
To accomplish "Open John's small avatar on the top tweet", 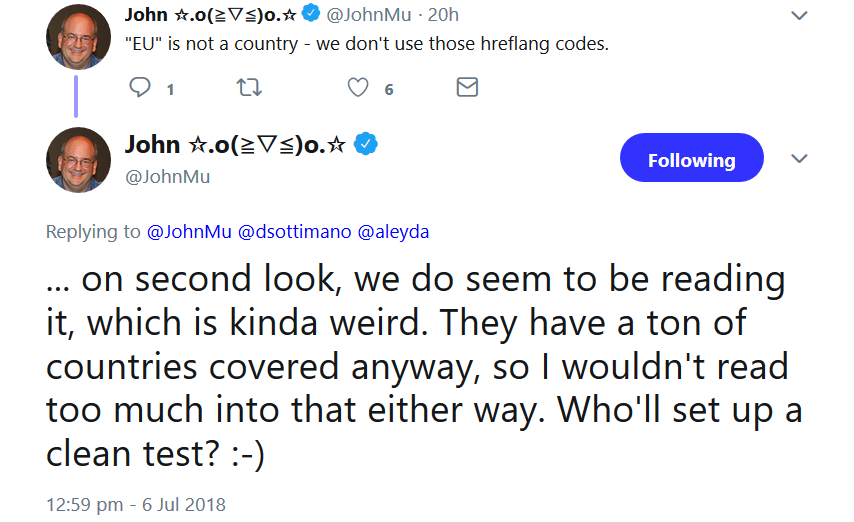I will pos(78,37).
